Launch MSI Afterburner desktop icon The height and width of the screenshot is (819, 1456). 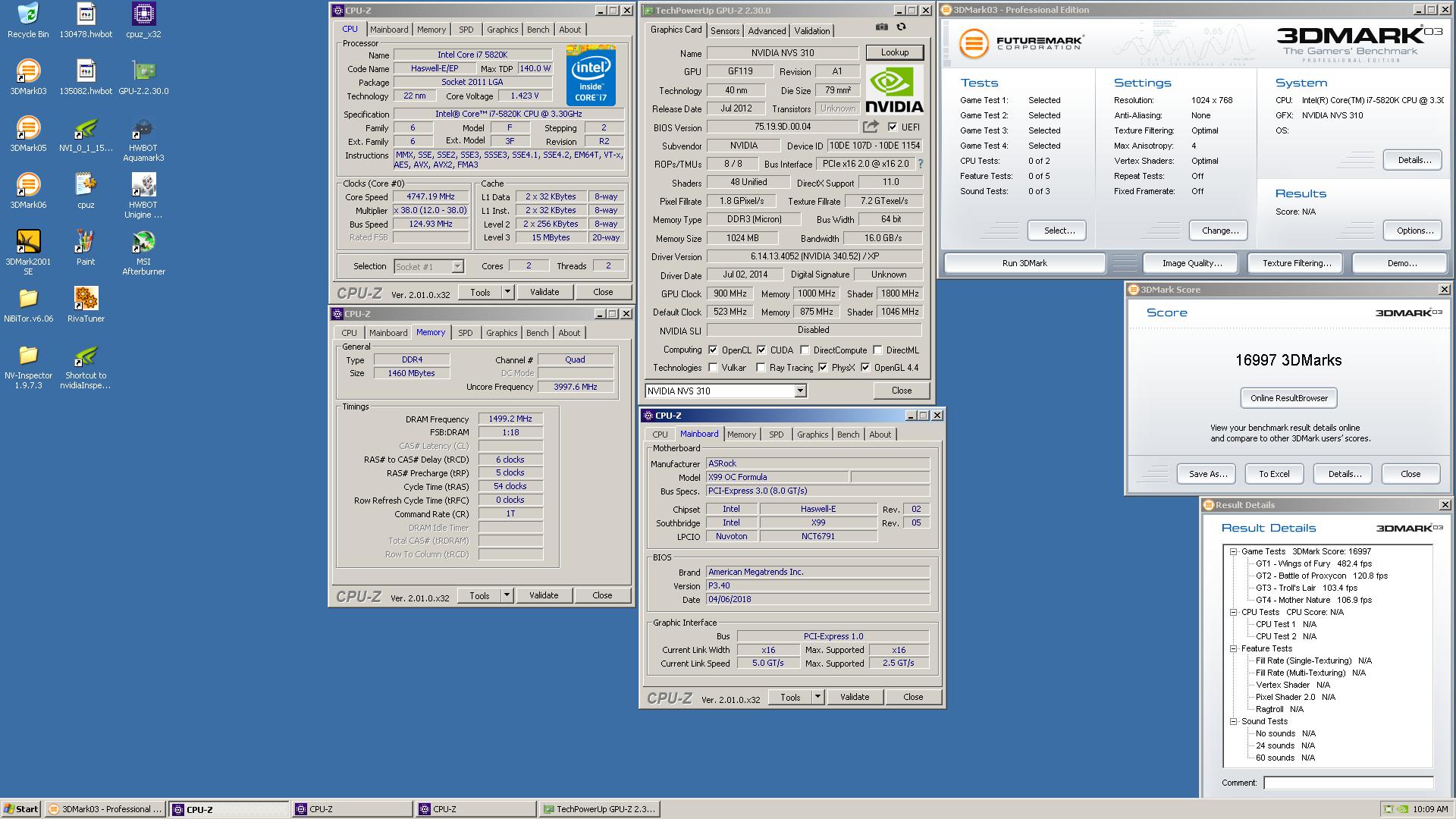tap(143, 253)
